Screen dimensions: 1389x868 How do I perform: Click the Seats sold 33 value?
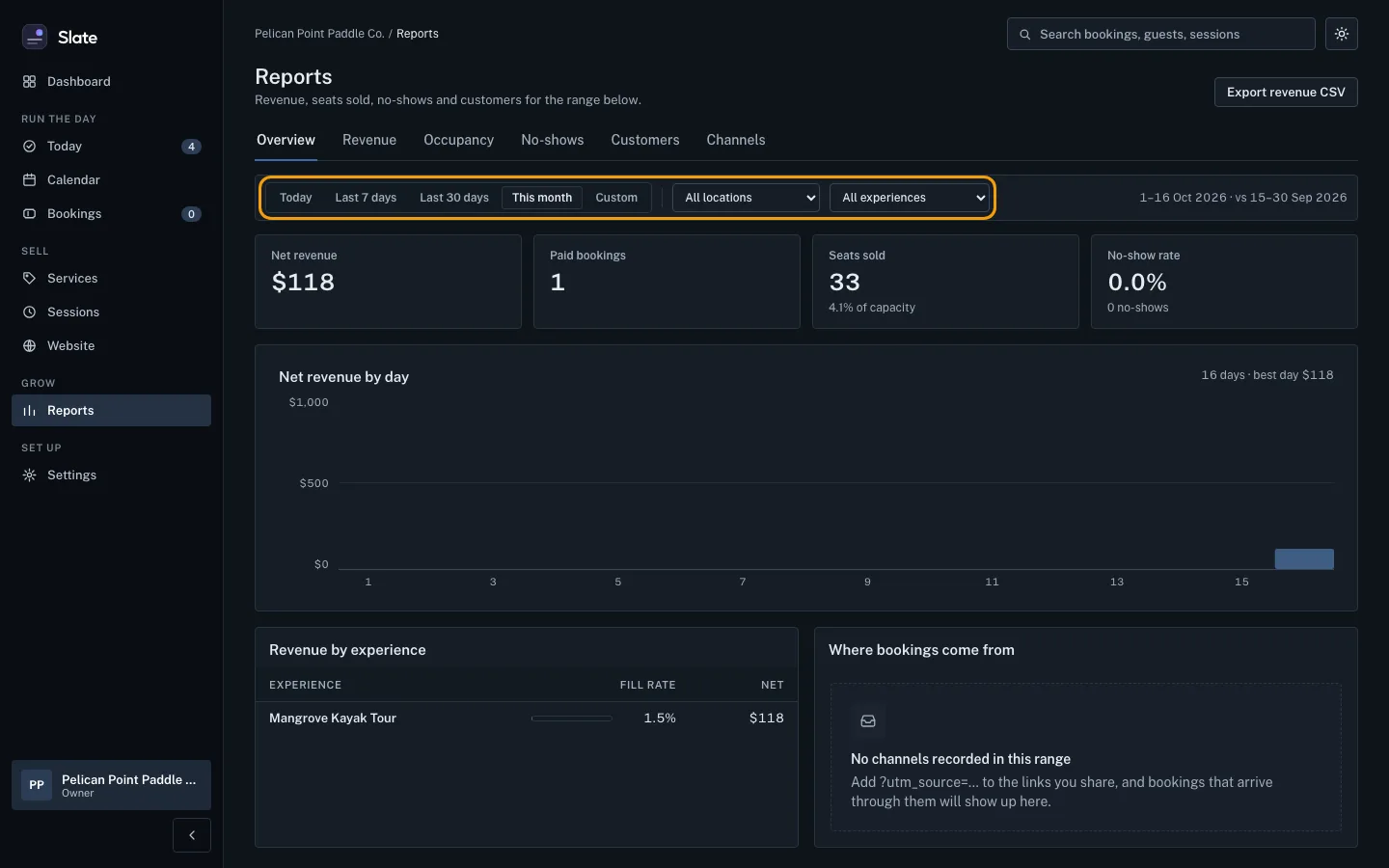click(x=844, y=283)
